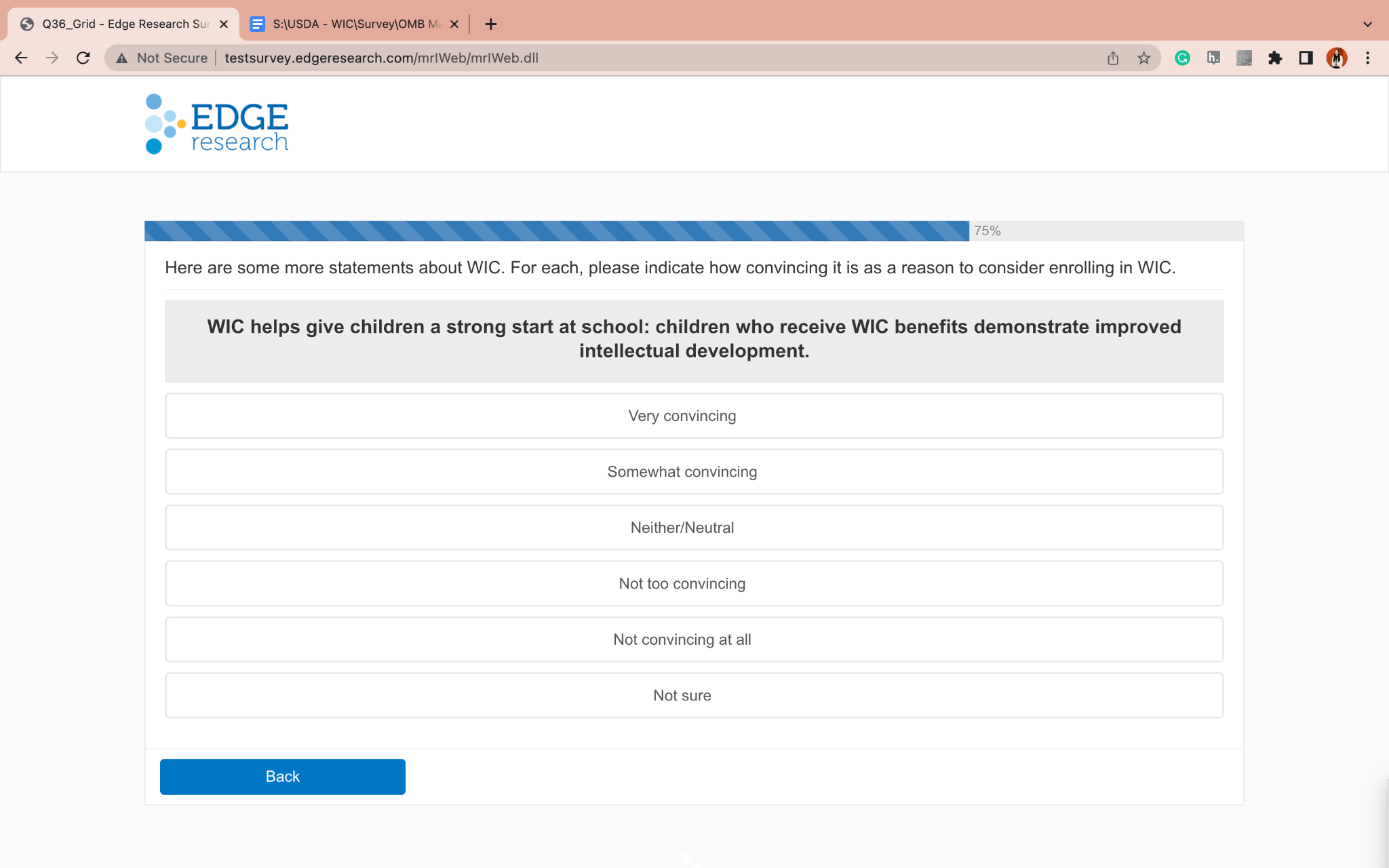
Task: Open the Chrome three-dot menu
Action: (x=1368, y=58)
